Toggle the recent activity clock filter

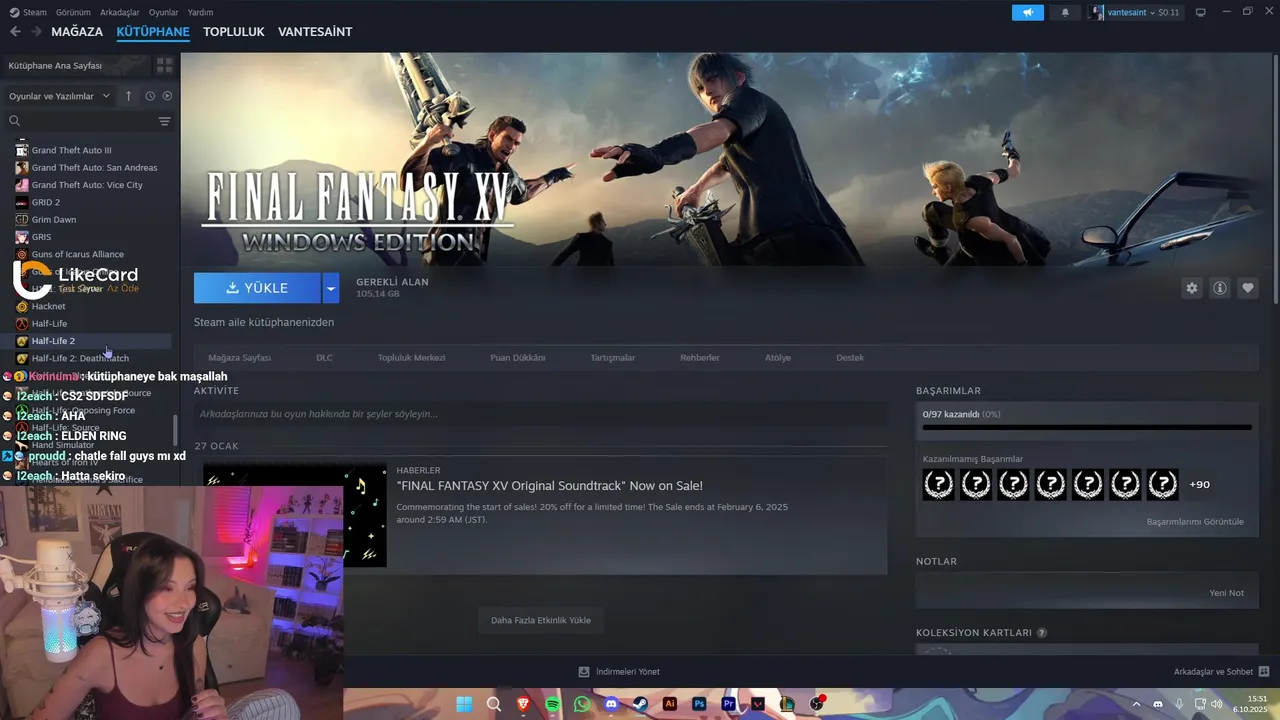[x=150, y=96]
